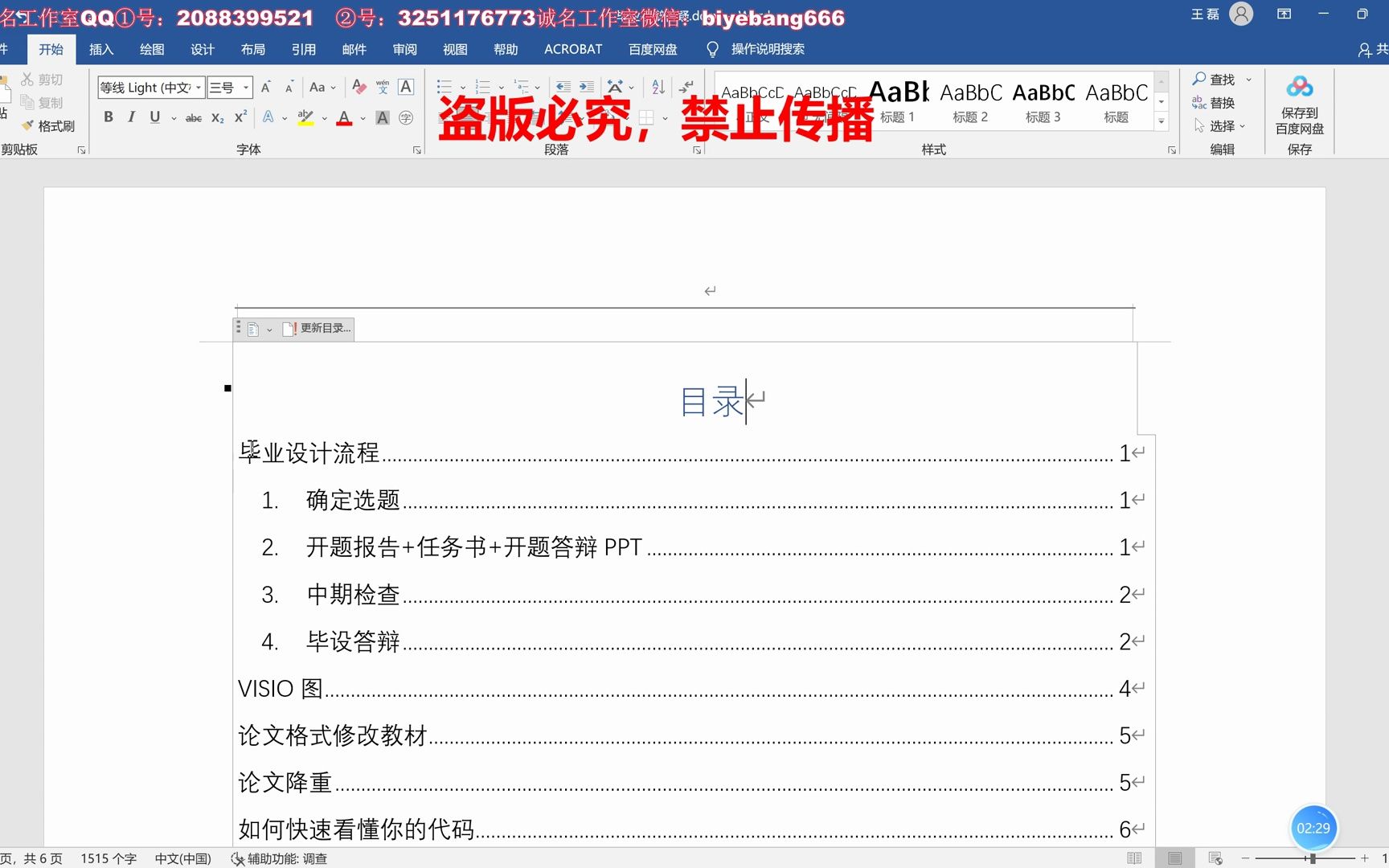Open the References tab
Screen dimensions: 1389x868
[x=304, y=49]
